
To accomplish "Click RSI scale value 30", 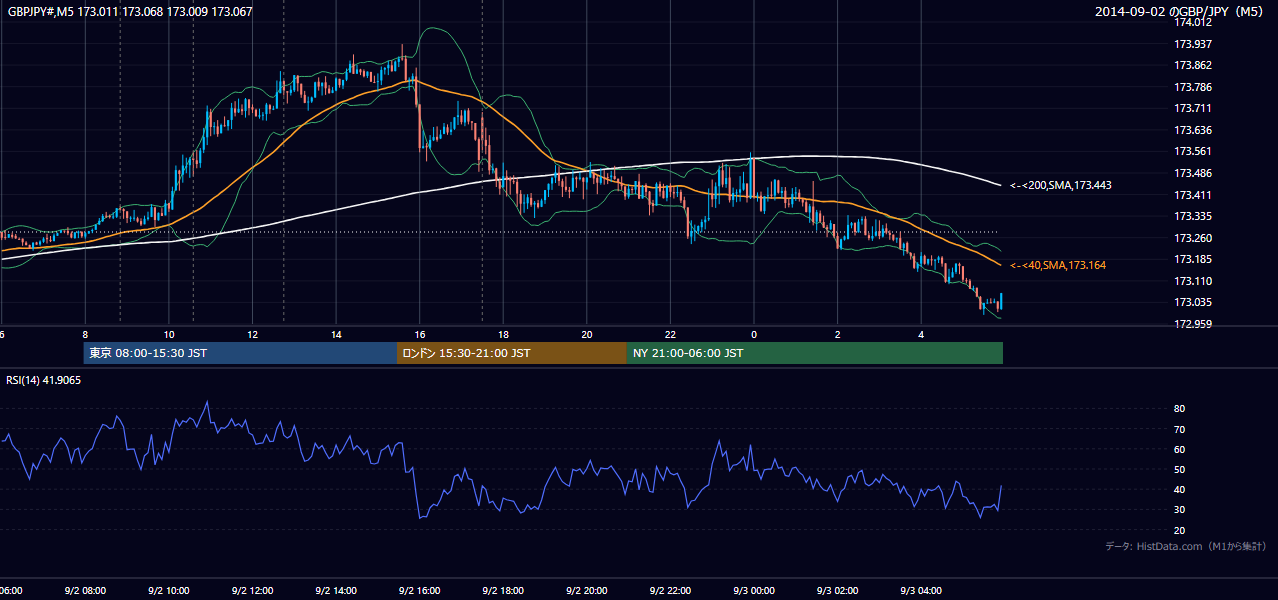I will pos(1179,510).
